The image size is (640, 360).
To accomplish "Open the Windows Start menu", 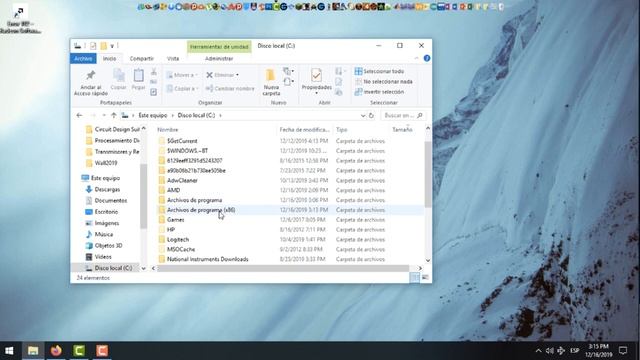I will click(x=9, y=351).
